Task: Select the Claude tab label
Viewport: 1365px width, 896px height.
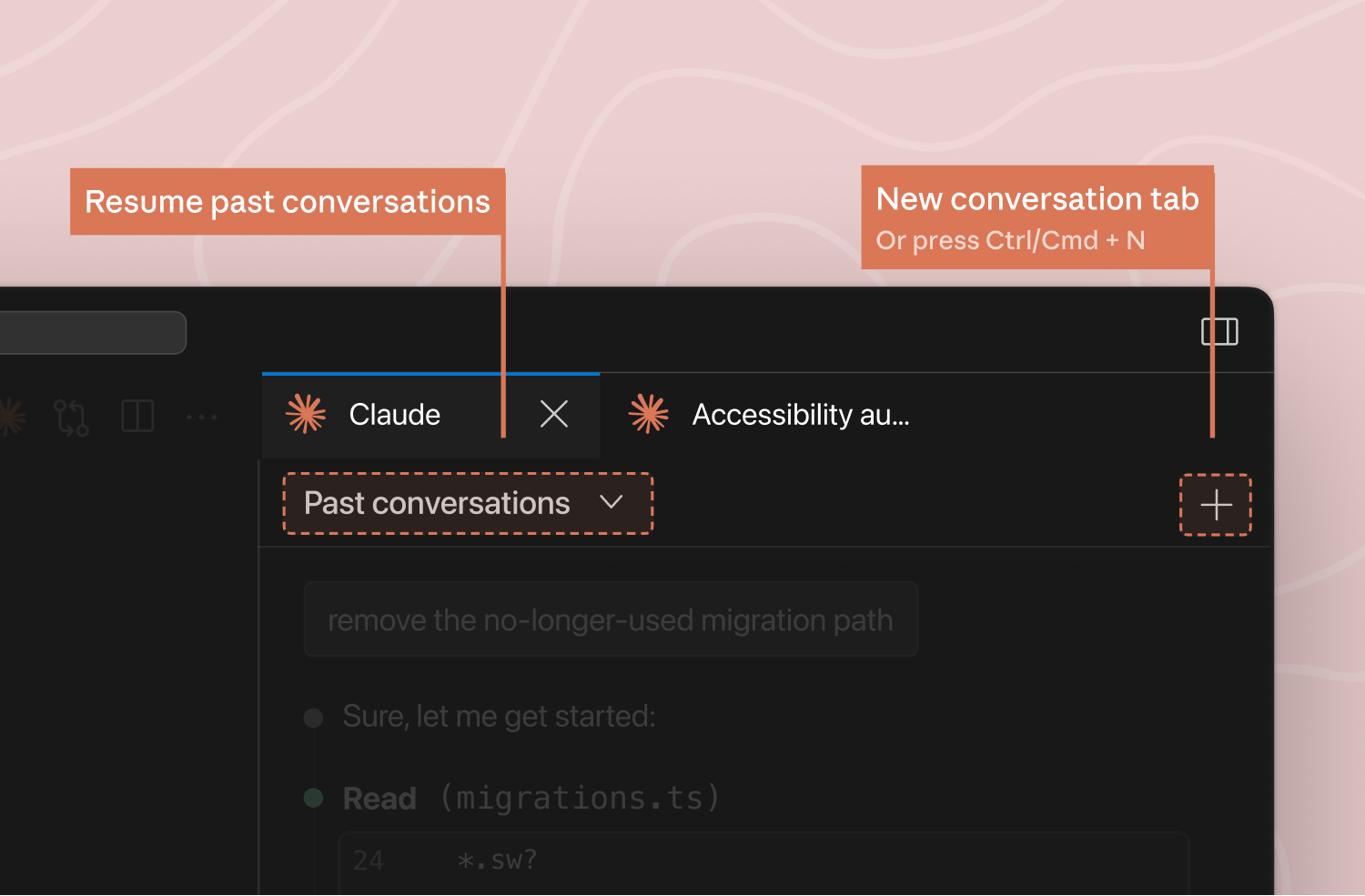Action: (x=394, y=415)
